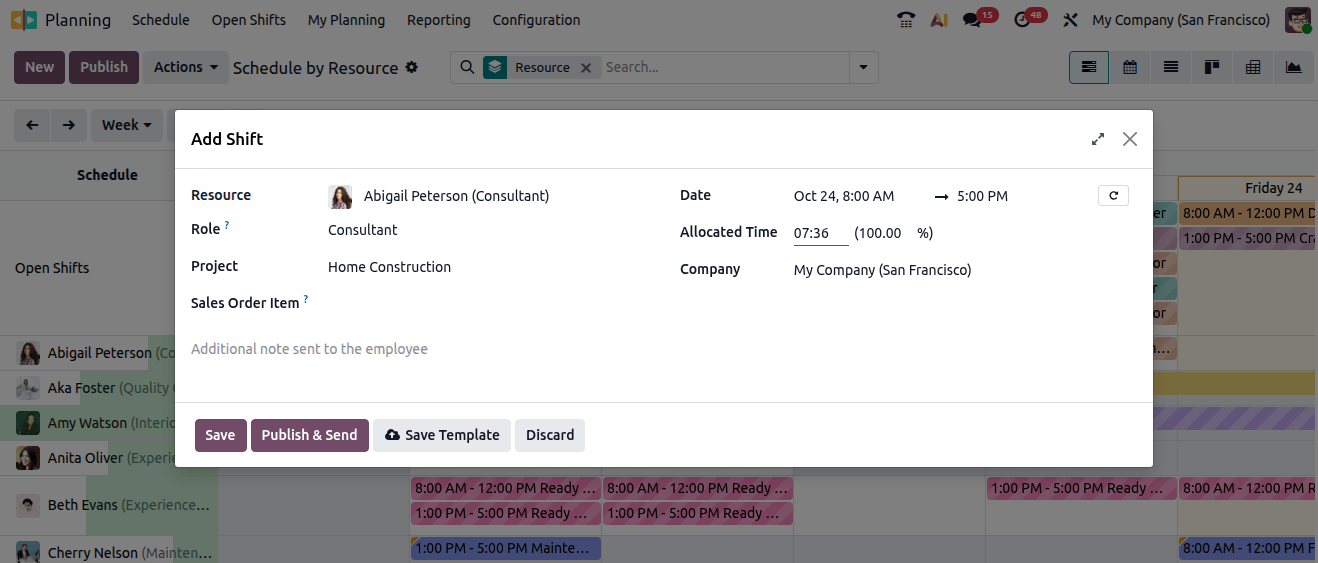Image resolution: width=1318 pixels, height=563 pixels.
Task: Click the repeat shift recurrence icon
Action: [x=1113, y=196]
